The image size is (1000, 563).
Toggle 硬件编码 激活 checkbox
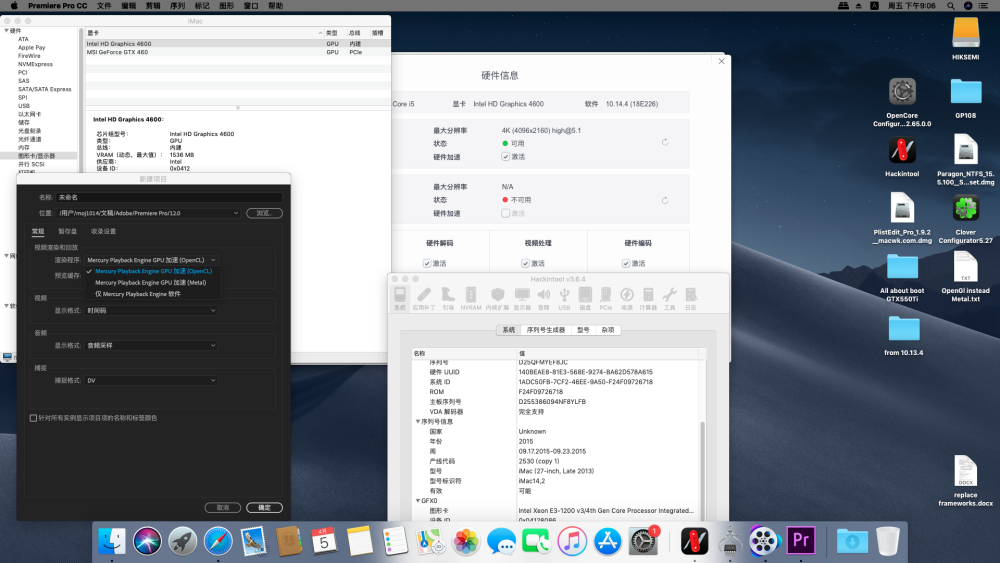point(626,263)
